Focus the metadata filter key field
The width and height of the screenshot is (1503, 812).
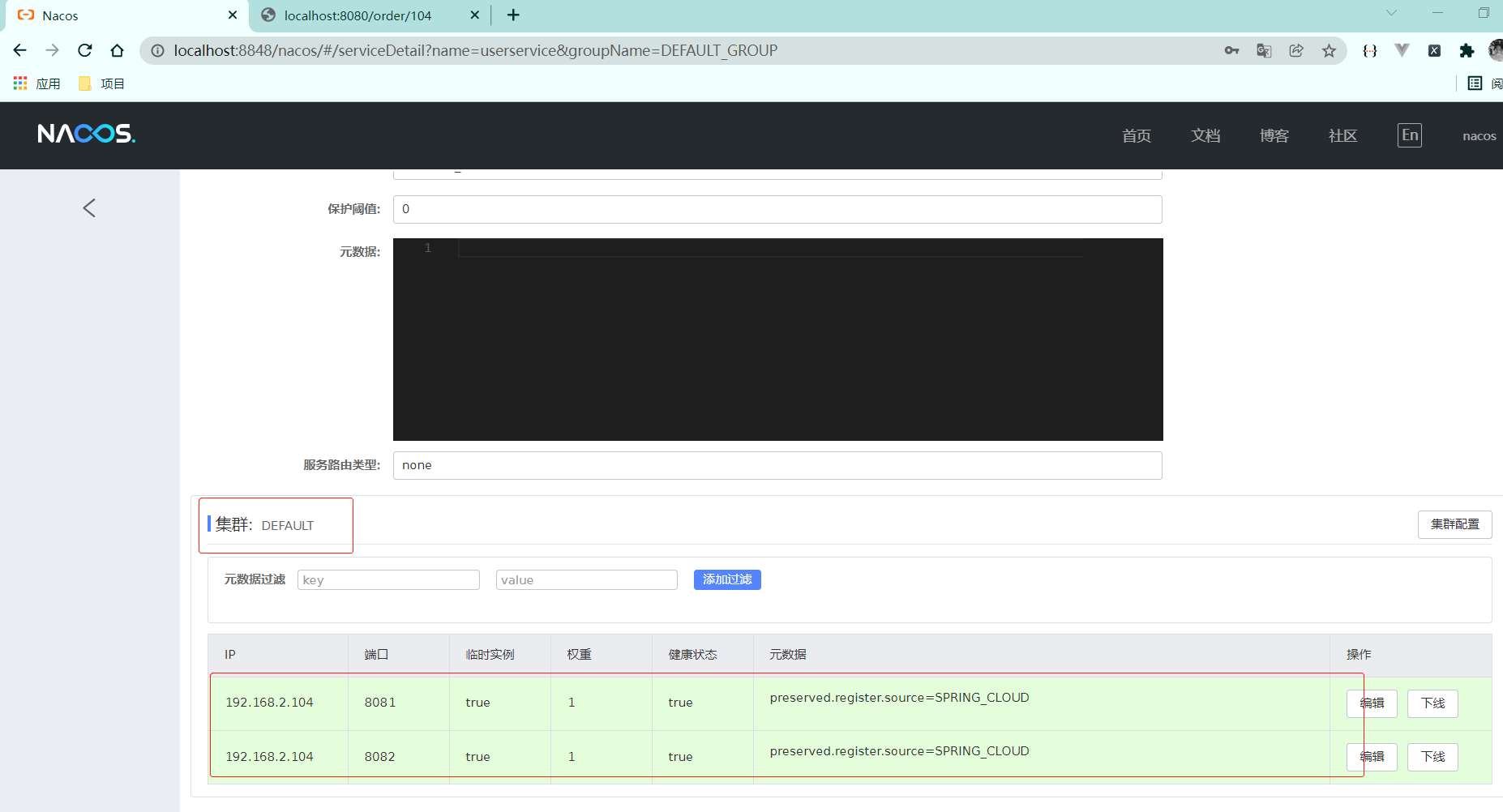pyautogui.click(x=388, y=579)
